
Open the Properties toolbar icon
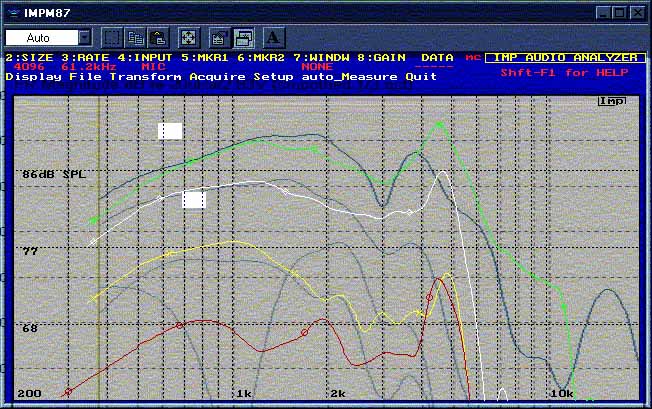tap(219, 38)
